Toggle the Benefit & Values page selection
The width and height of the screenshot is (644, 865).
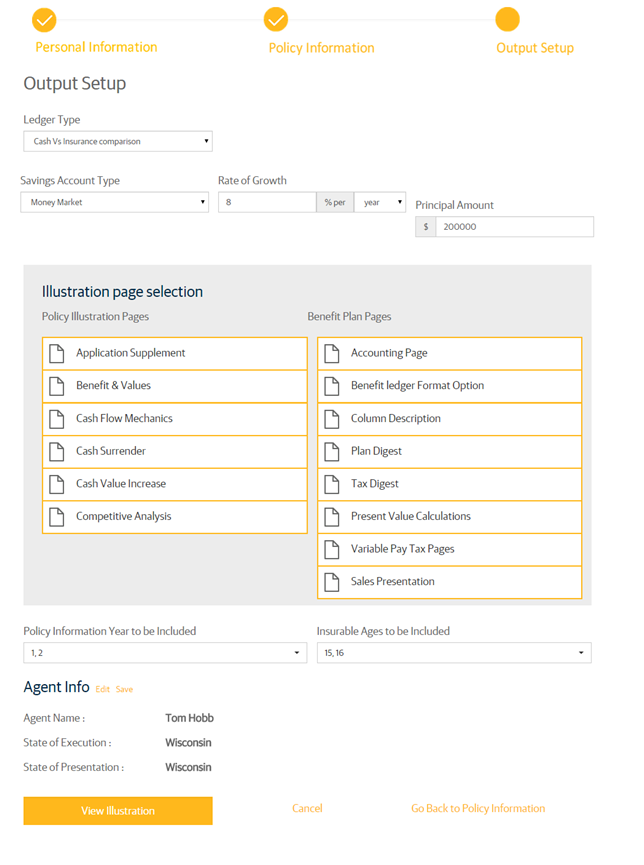pos(175,386)
